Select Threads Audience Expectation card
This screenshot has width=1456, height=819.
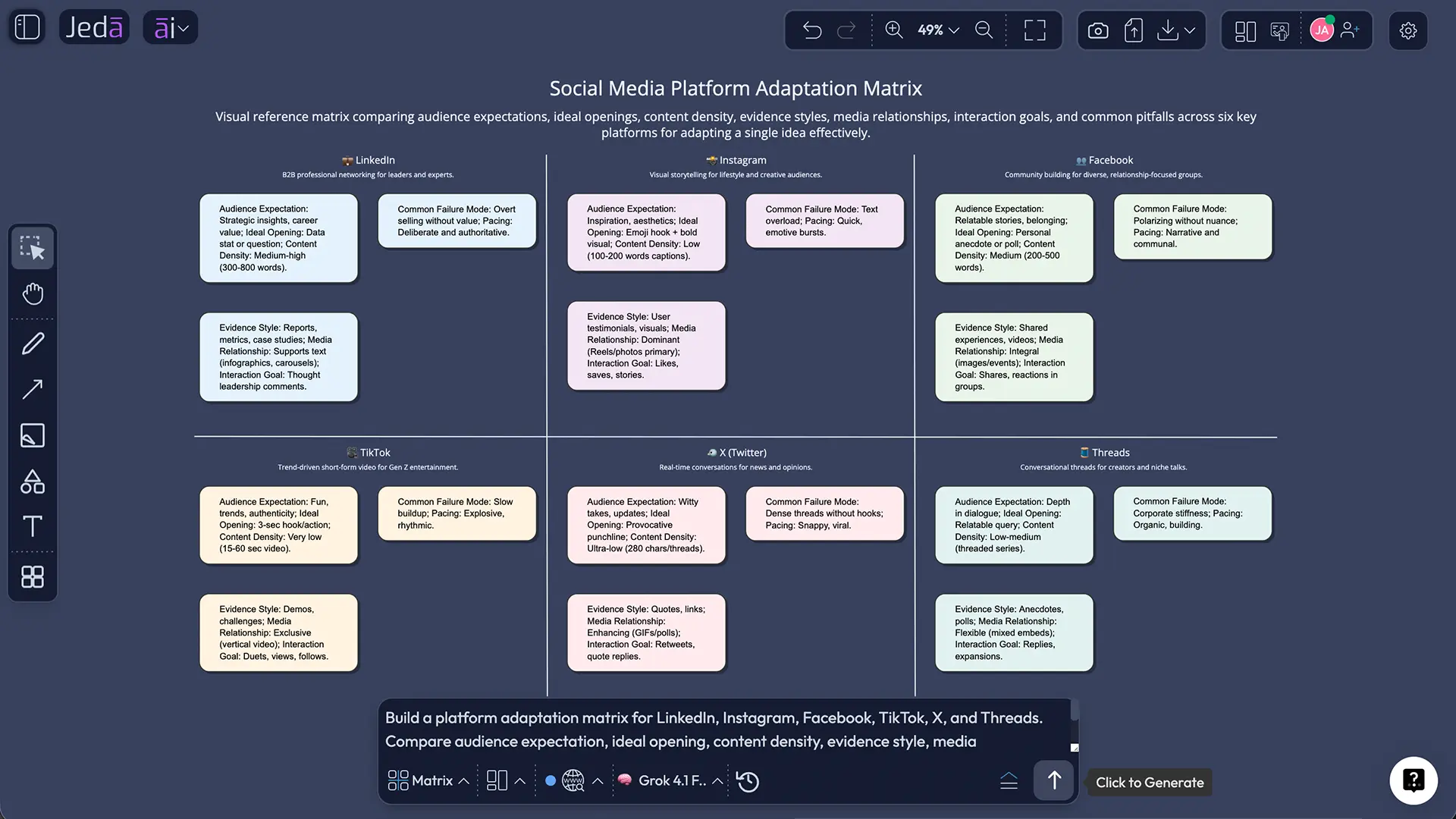pos(1014,525)
